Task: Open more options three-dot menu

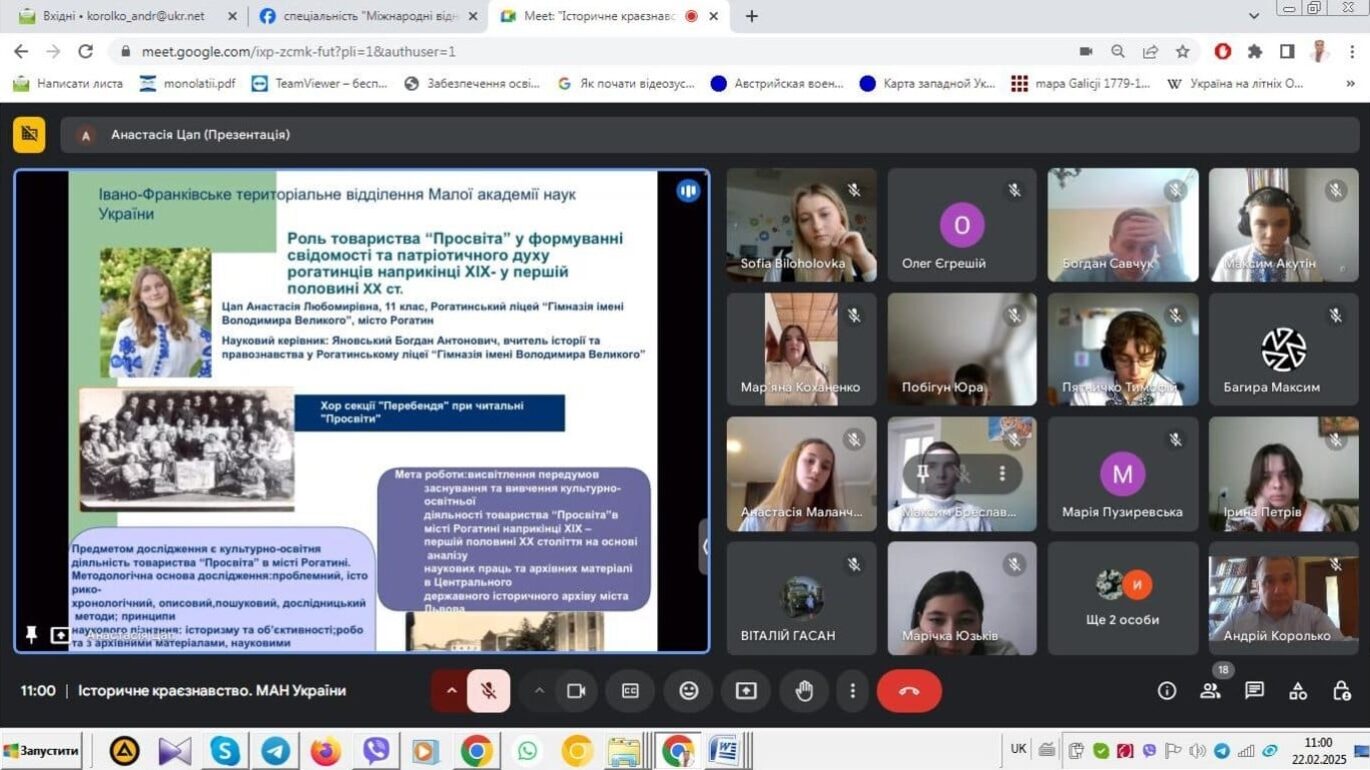Action: point(852,691)
